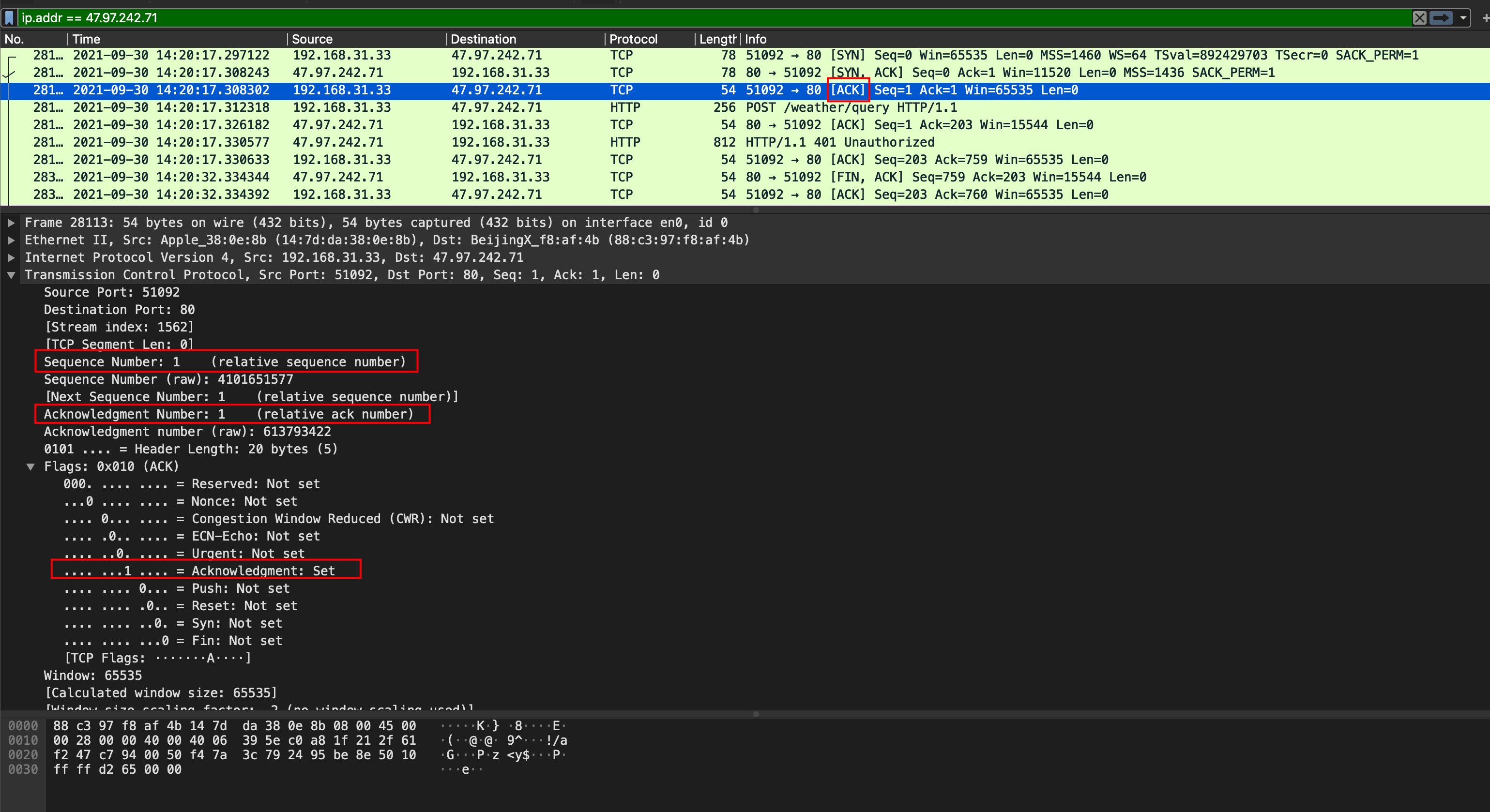Screen dimensions: 1490x812
Task: Select the Sequence Number: 1 relative field
Action: (225, 362)
